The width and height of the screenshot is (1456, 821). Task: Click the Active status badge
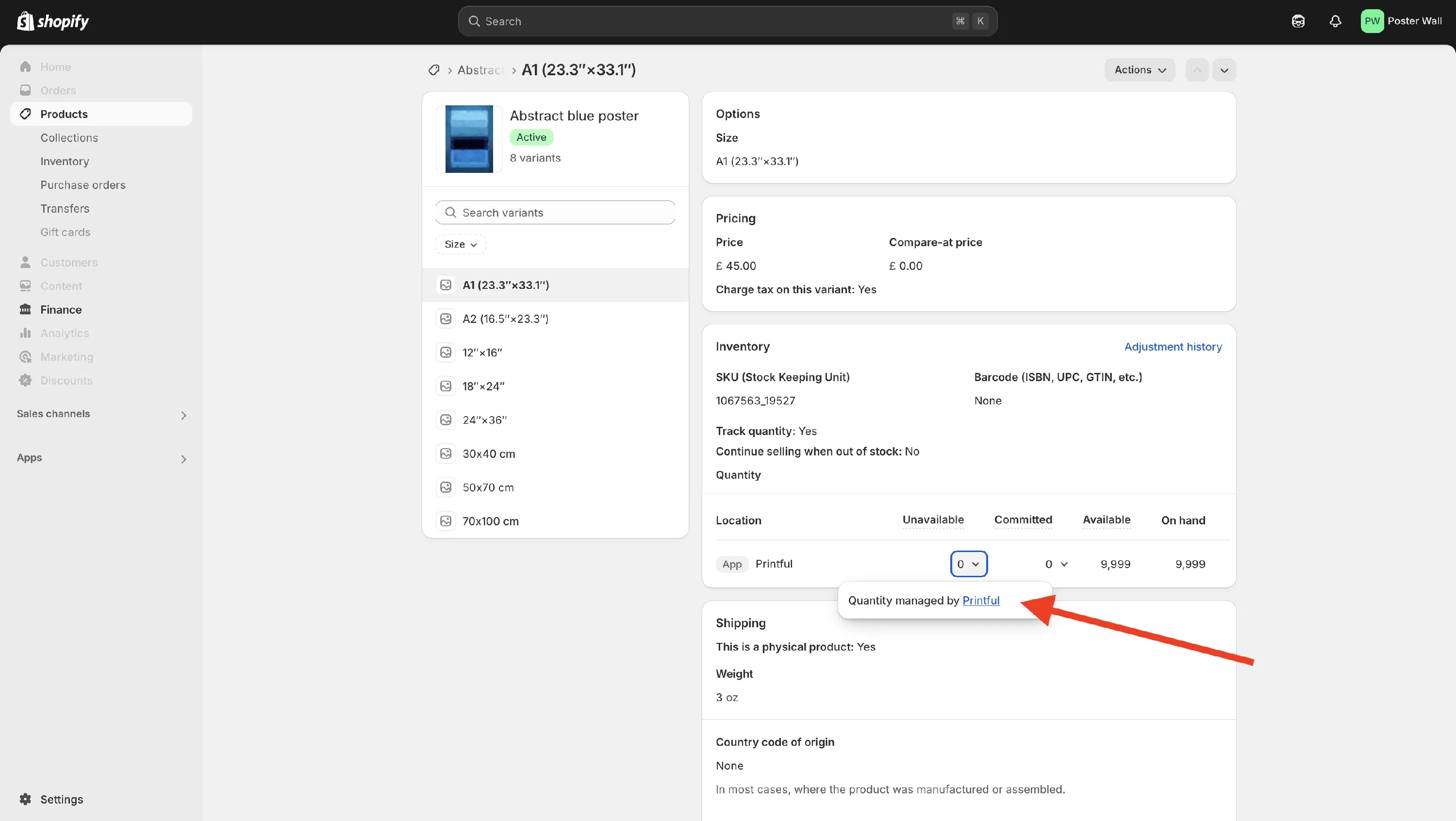531,137
